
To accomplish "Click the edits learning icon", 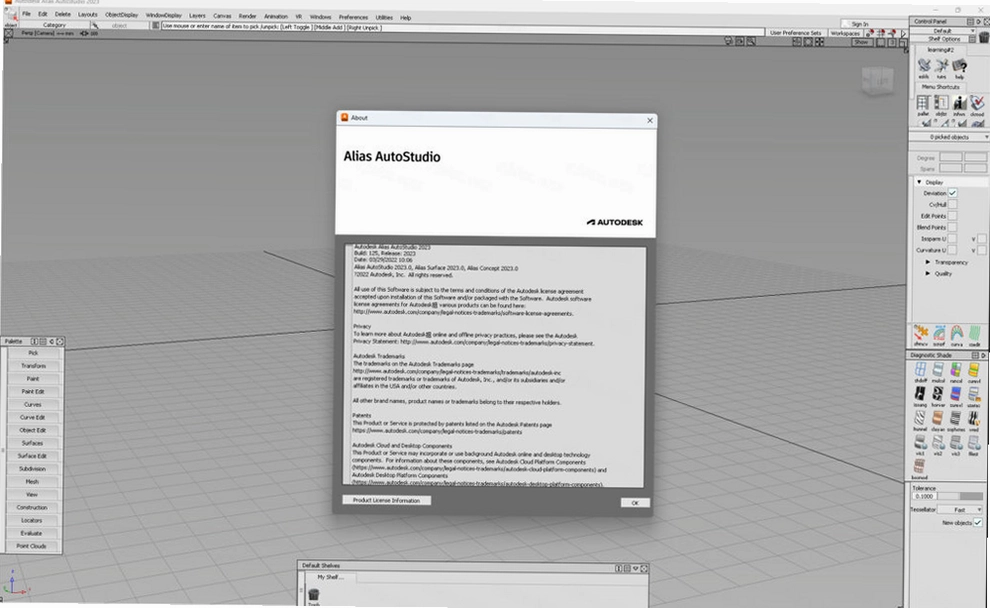I will pyautogui.click(x=923, y=68).
